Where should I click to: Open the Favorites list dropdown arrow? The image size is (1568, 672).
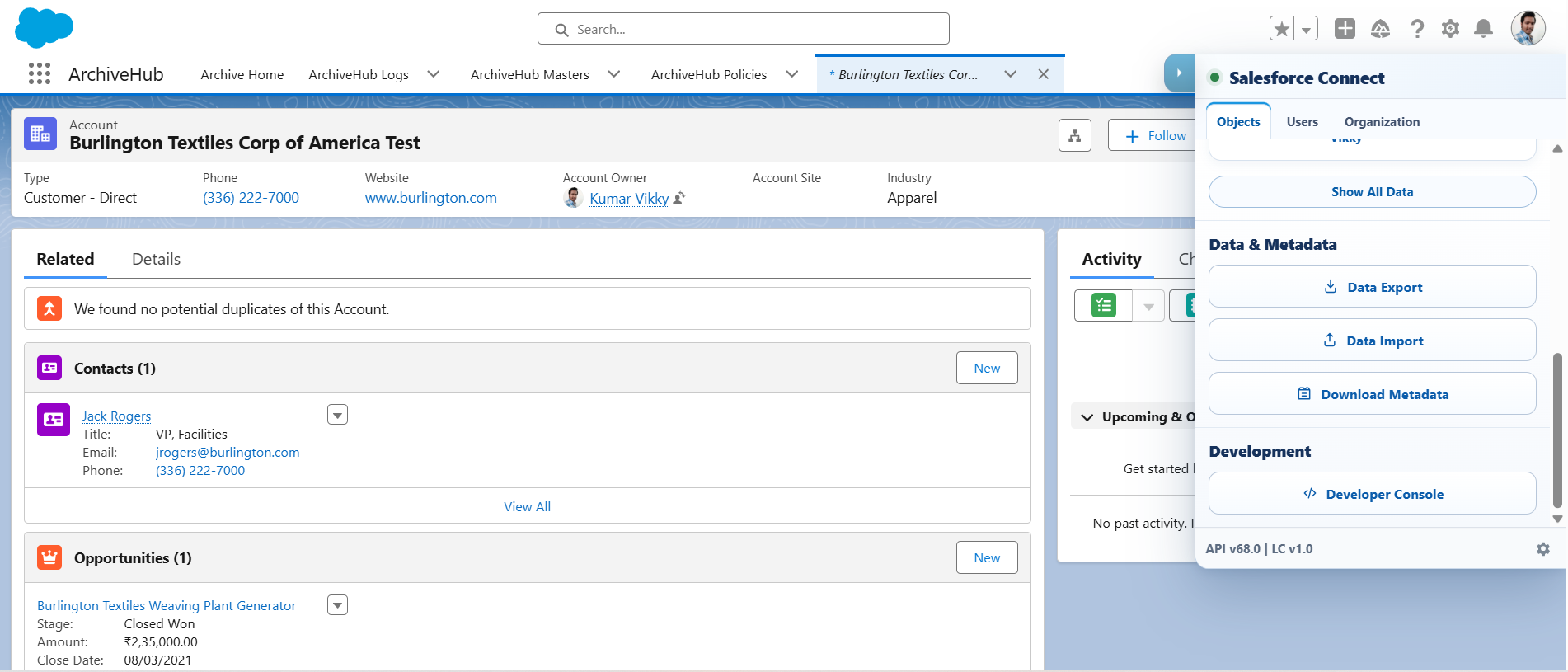(1306, 29)
